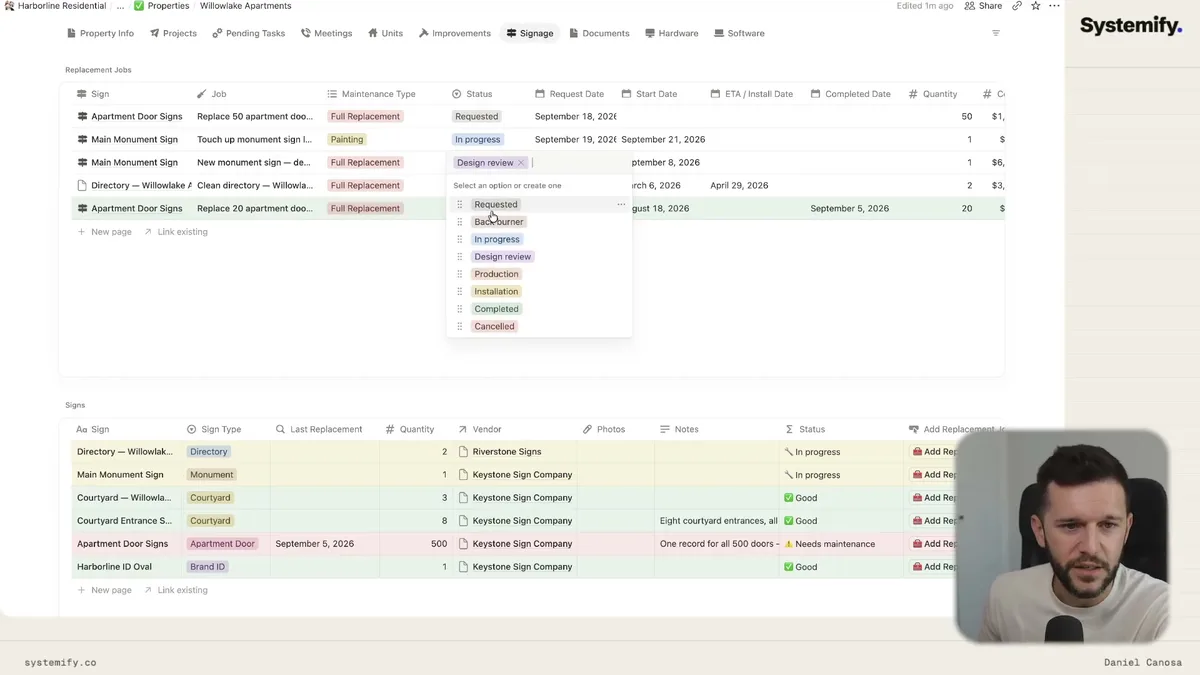Click the Properties breadcrumb

coord(162,6)
